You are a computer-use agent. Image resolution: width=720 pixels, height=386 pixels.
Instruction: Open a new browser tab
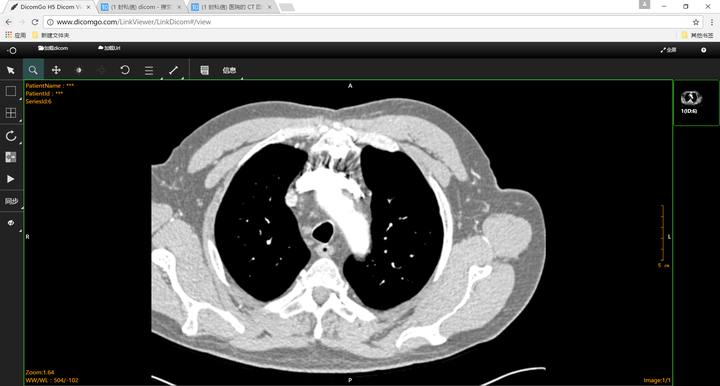click(287, 7)
